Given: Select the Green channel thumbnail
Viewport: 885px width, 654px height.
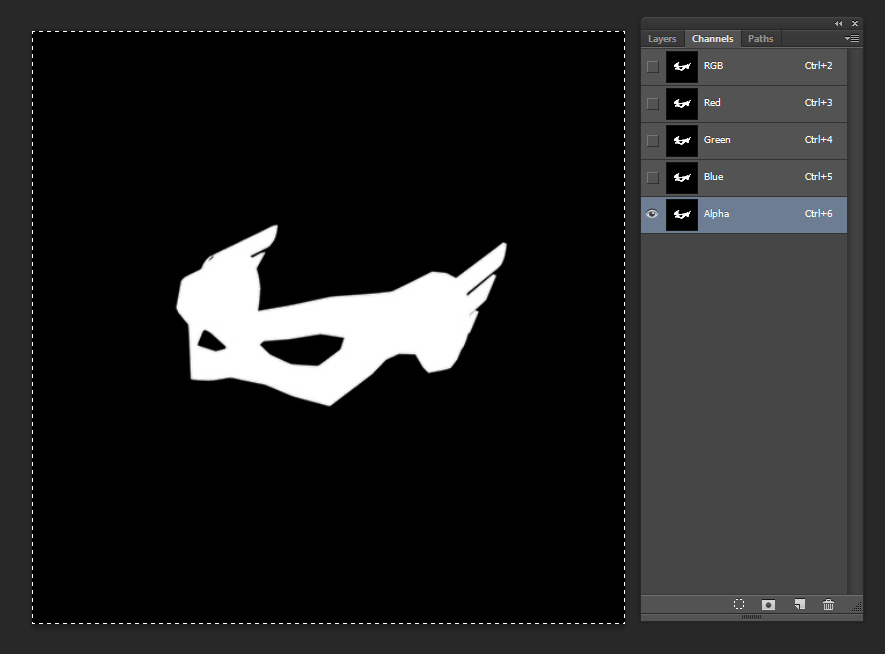Looking at the screenshot, I should (x=682, y=141).
